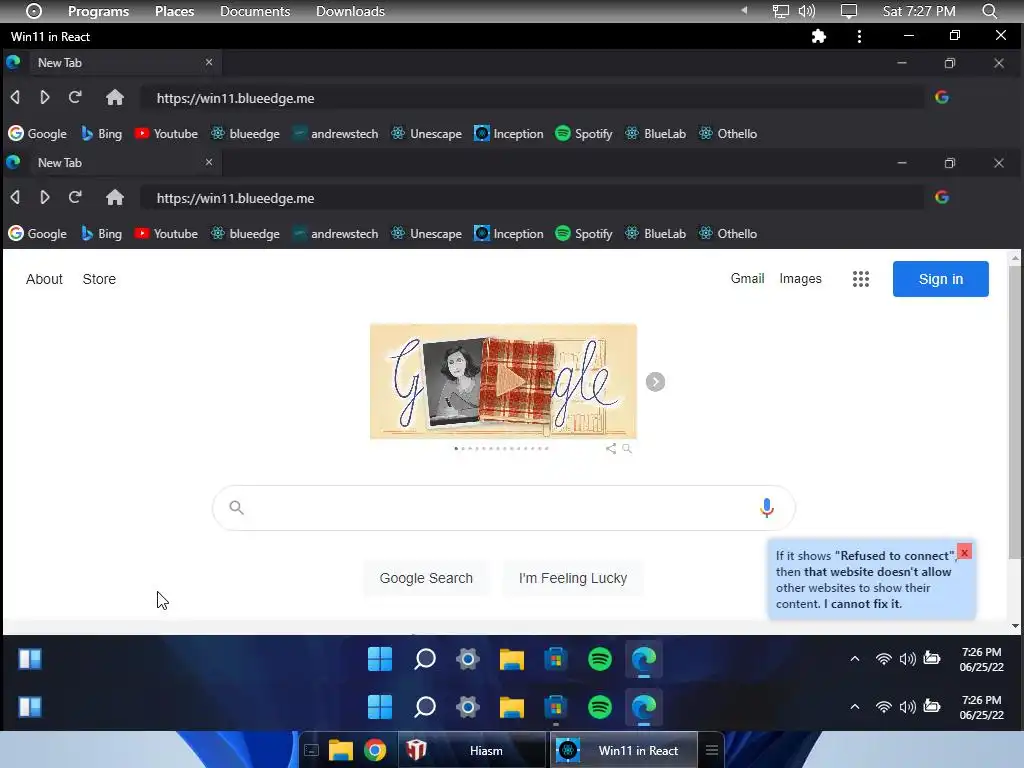1024x768 pixels.
Task: Open the Google apps grid icon
Action: (861, 279)
